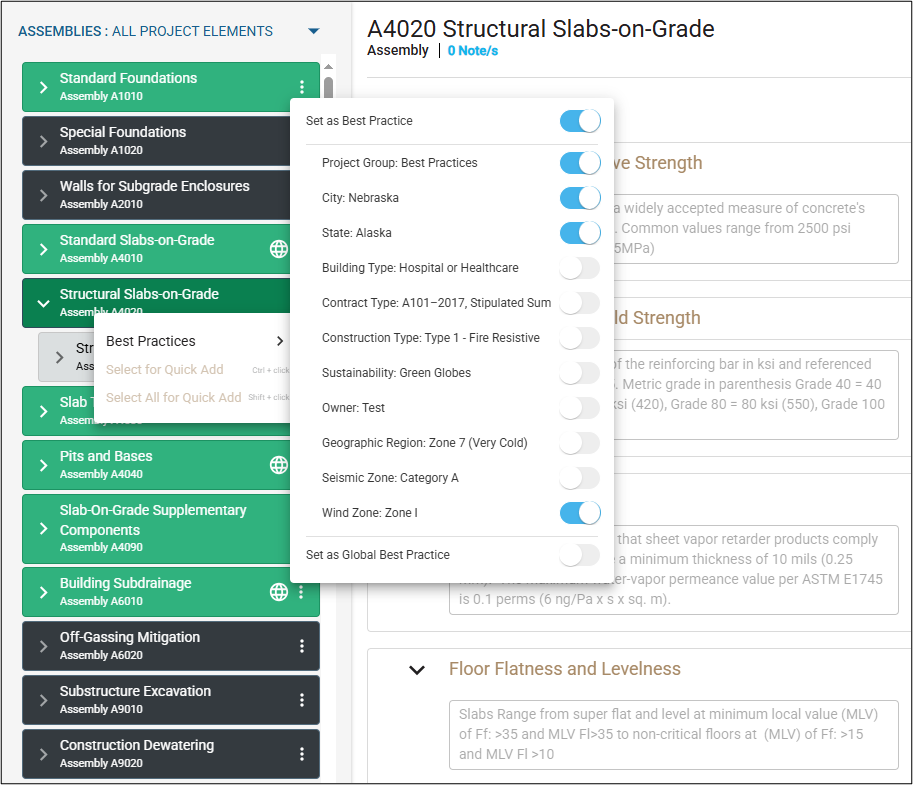The height and width of the screenshot is (785, 913).
Task: Open Assemblies All Project Elements dropdown
Action: [314, 31]
